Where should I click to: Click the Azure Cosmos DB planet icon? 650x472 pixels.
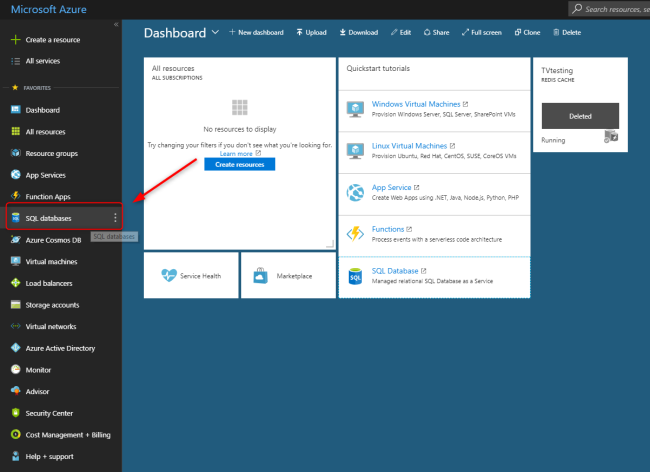coord(15,240)
